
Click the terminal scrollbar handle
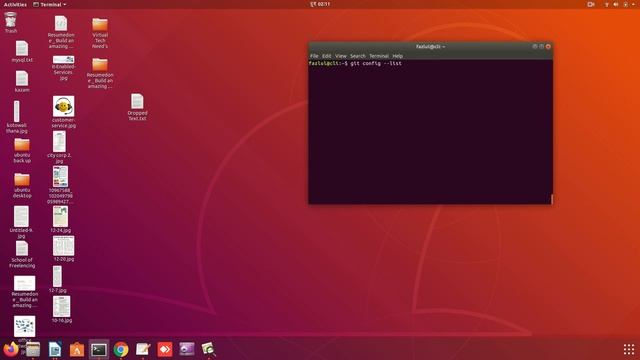[x=552, y=199]
